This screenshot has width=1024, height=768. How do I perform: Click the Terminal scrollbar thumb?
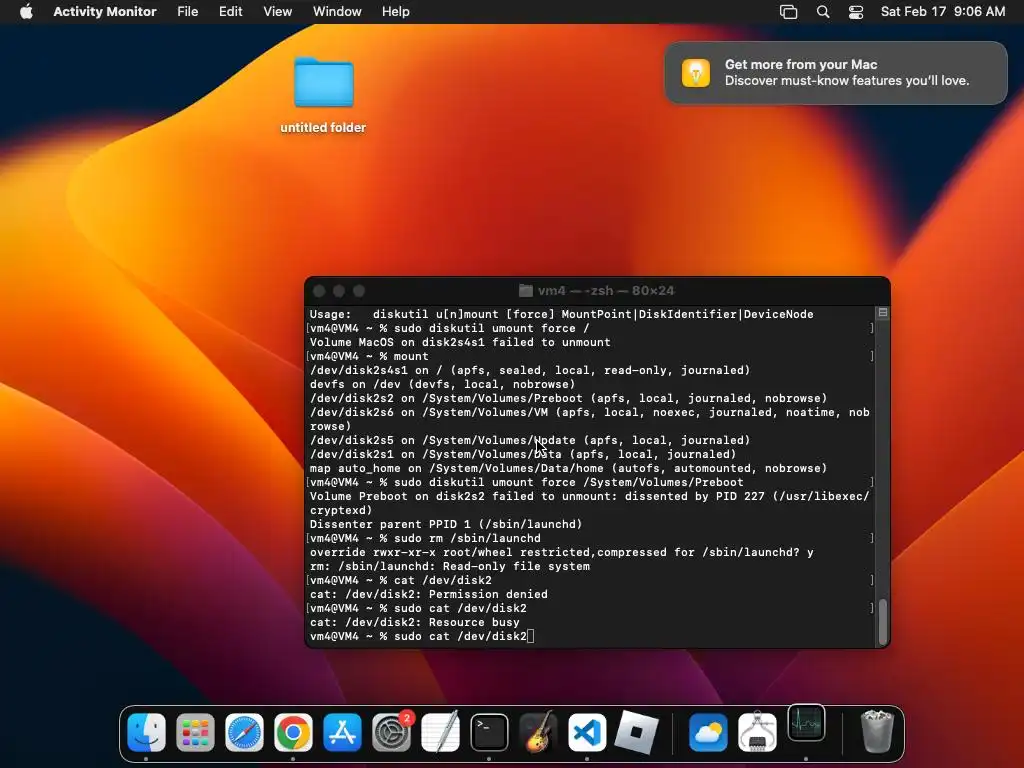click(883, 621)
